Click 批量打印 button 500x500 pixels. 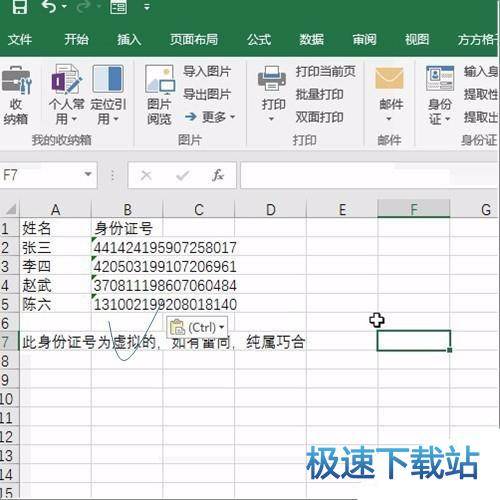click(x=319, y=94)
